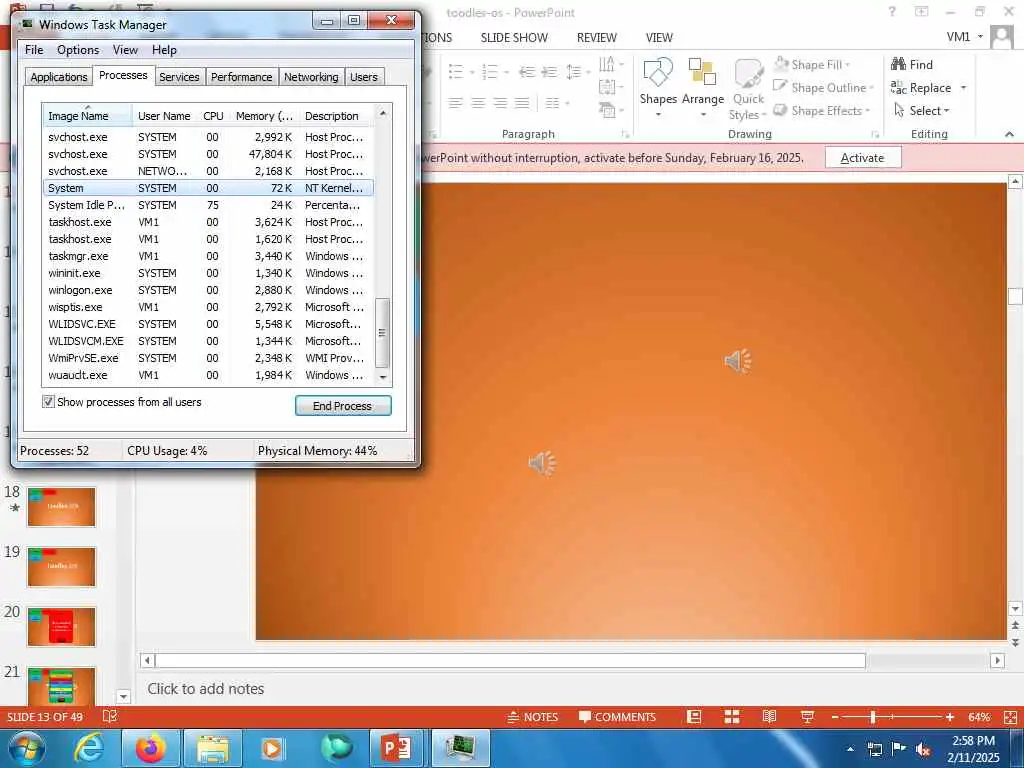Select slide 20 thumbnail
This screenshot has height=768, width=1024.
coord(61,626)
